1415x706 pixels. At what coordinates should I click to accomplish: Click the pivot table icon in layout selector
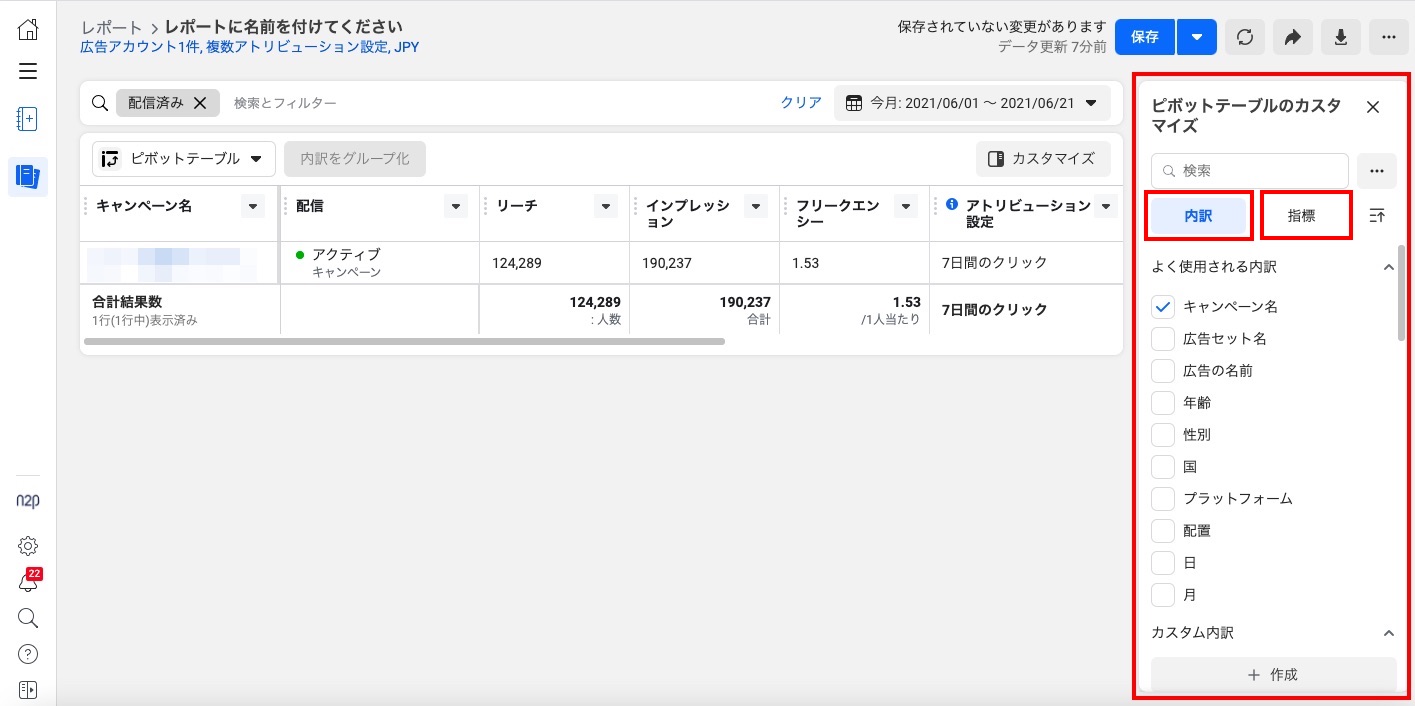tap(111, 158)
